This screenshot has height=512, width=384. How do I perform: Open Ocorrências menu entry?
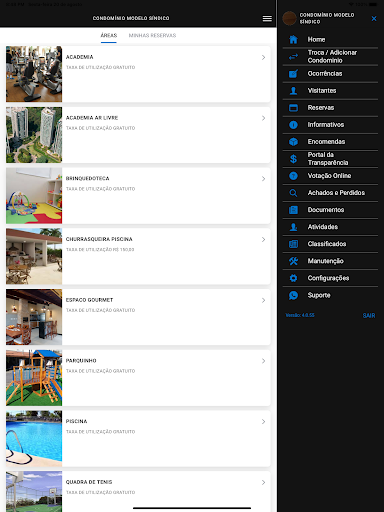point(330,74)
